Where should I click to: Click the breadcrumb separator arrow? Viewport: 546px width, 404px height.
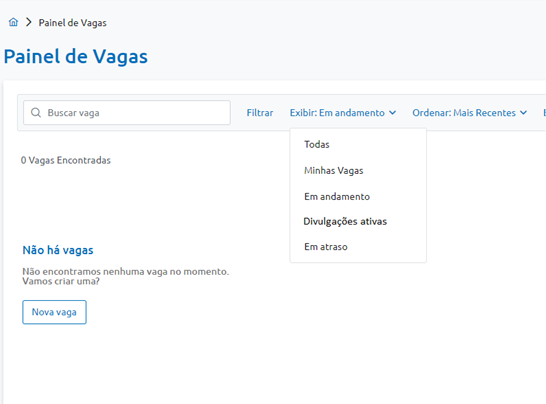tap(29, 22)
